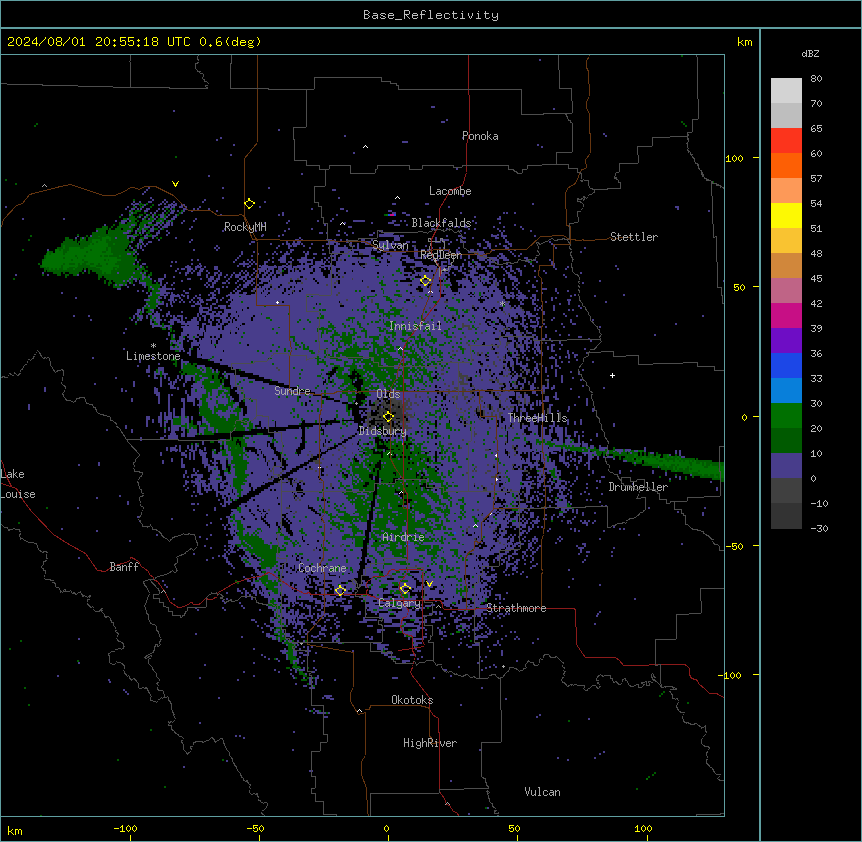Select the 20 dBZ green color swatch

coord(786,440)
